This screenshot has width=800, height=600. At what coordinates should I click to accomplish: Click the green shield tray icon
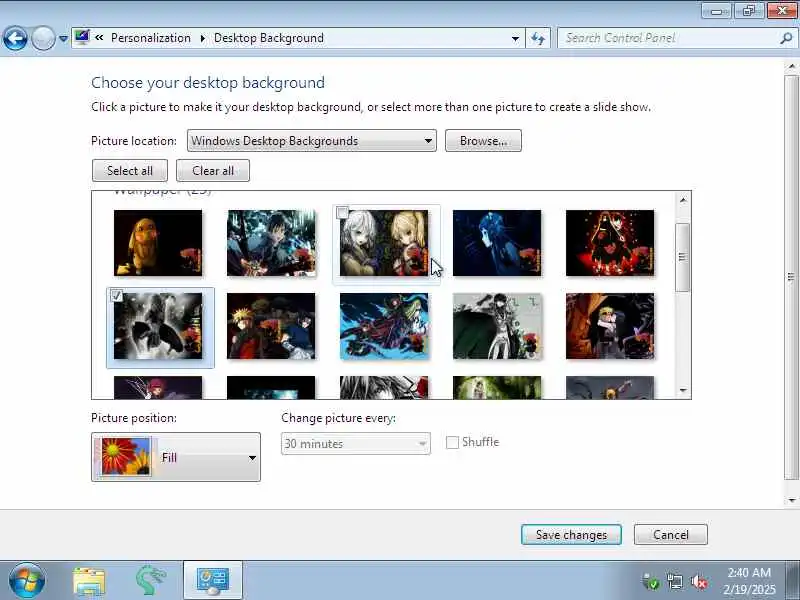[651, 582]
